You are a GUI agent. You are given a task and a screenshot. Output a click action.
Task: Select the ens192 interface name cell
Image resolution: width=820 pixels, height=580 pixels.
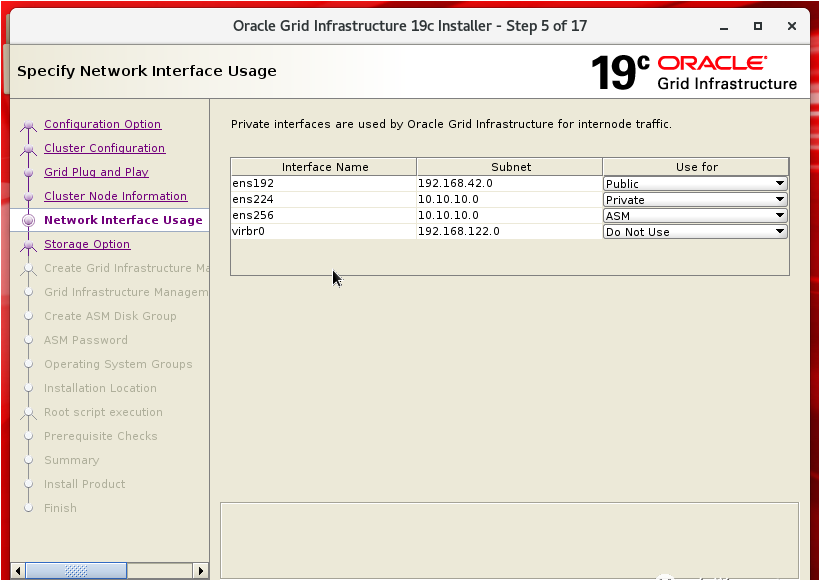tap(323, 184)
